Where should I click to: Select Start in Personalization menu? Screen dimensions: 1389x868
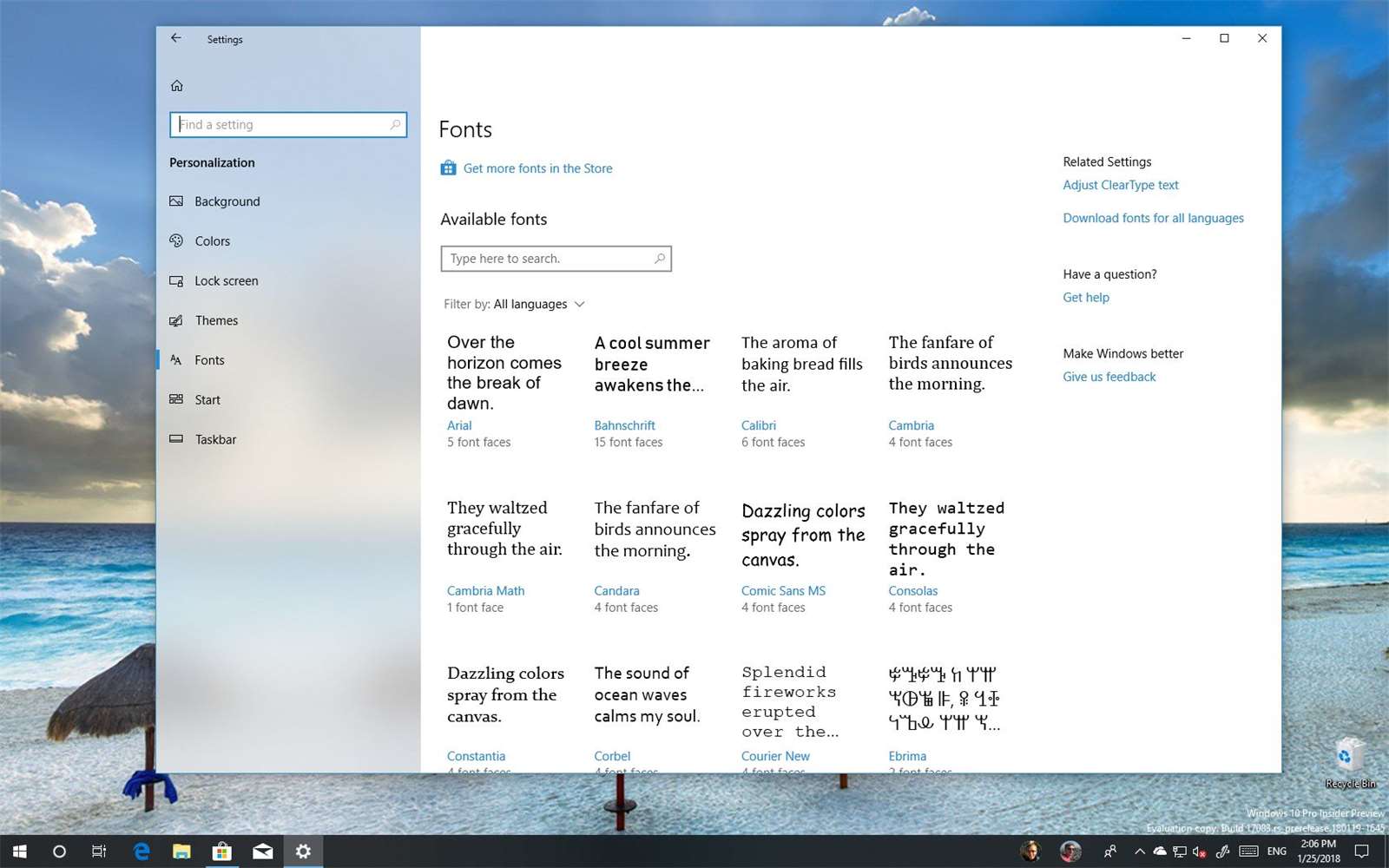click(207, 400)
